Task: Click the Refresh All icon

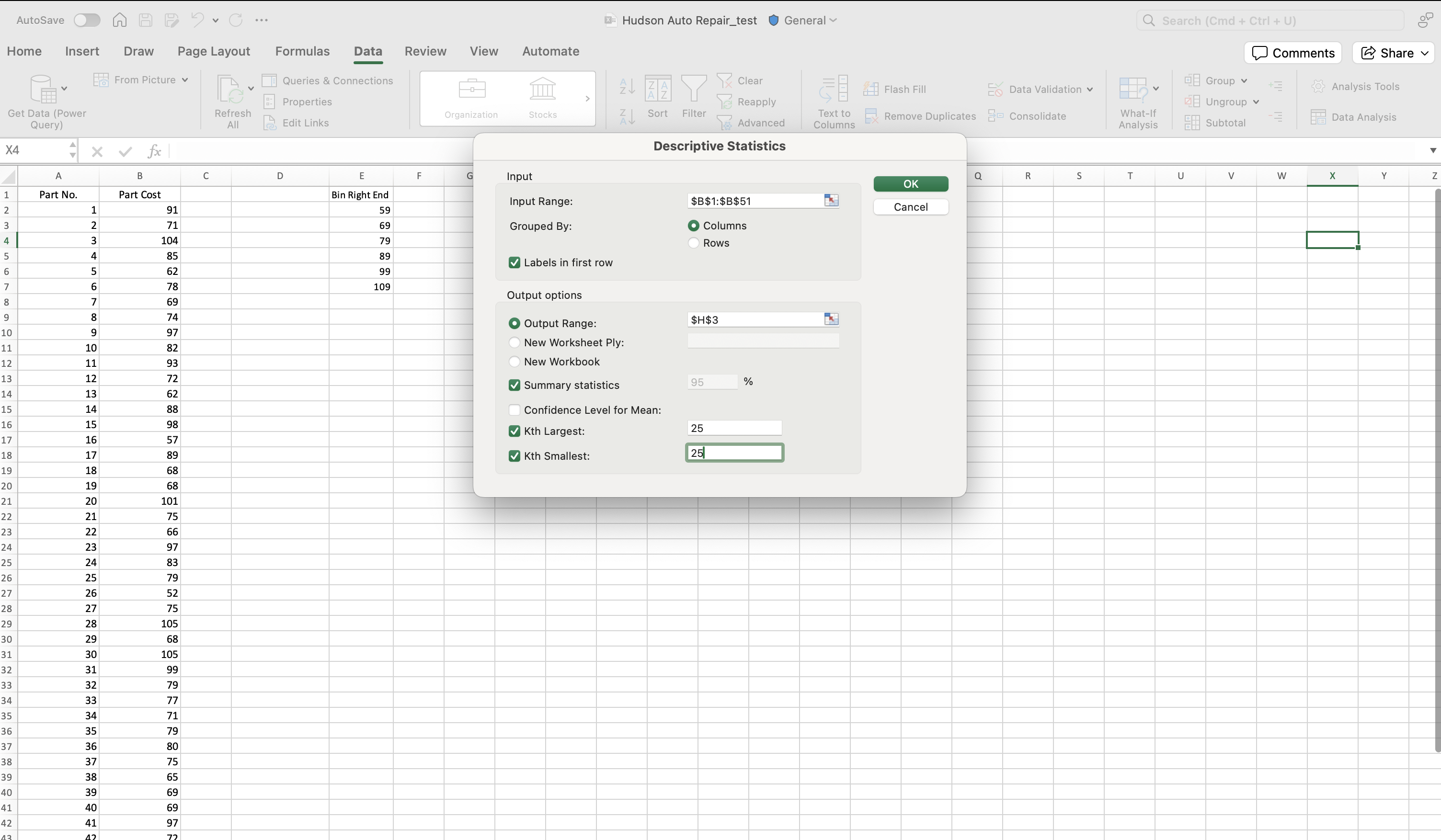Action: (x=230, y=90)
